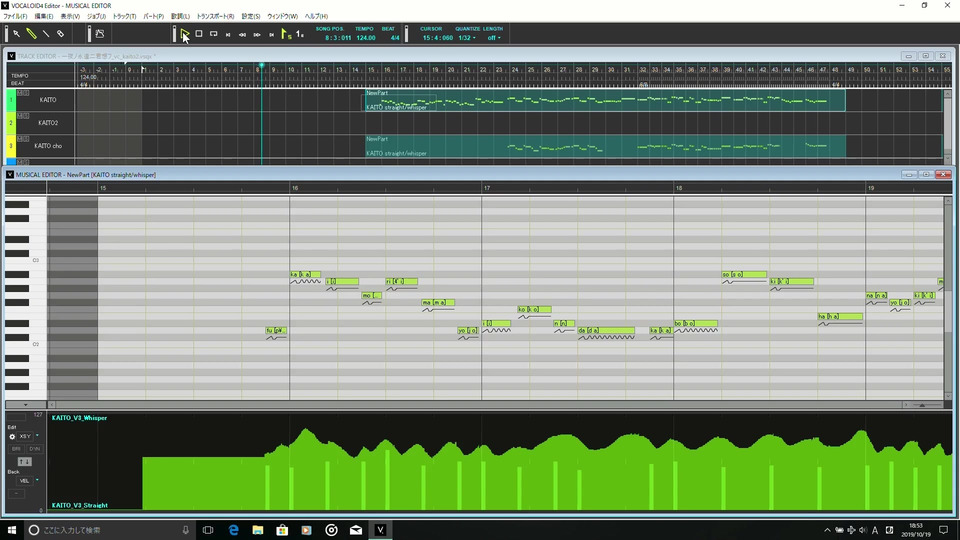Screen dimensions: 960x540
Task: Select the 'ka' note at measure 16
Action: (x=306, y=274)
